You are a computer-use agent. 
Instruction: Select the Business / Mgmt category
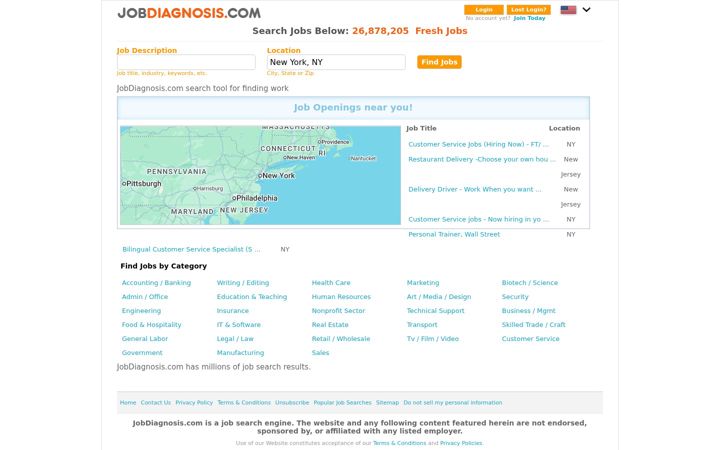529,311
